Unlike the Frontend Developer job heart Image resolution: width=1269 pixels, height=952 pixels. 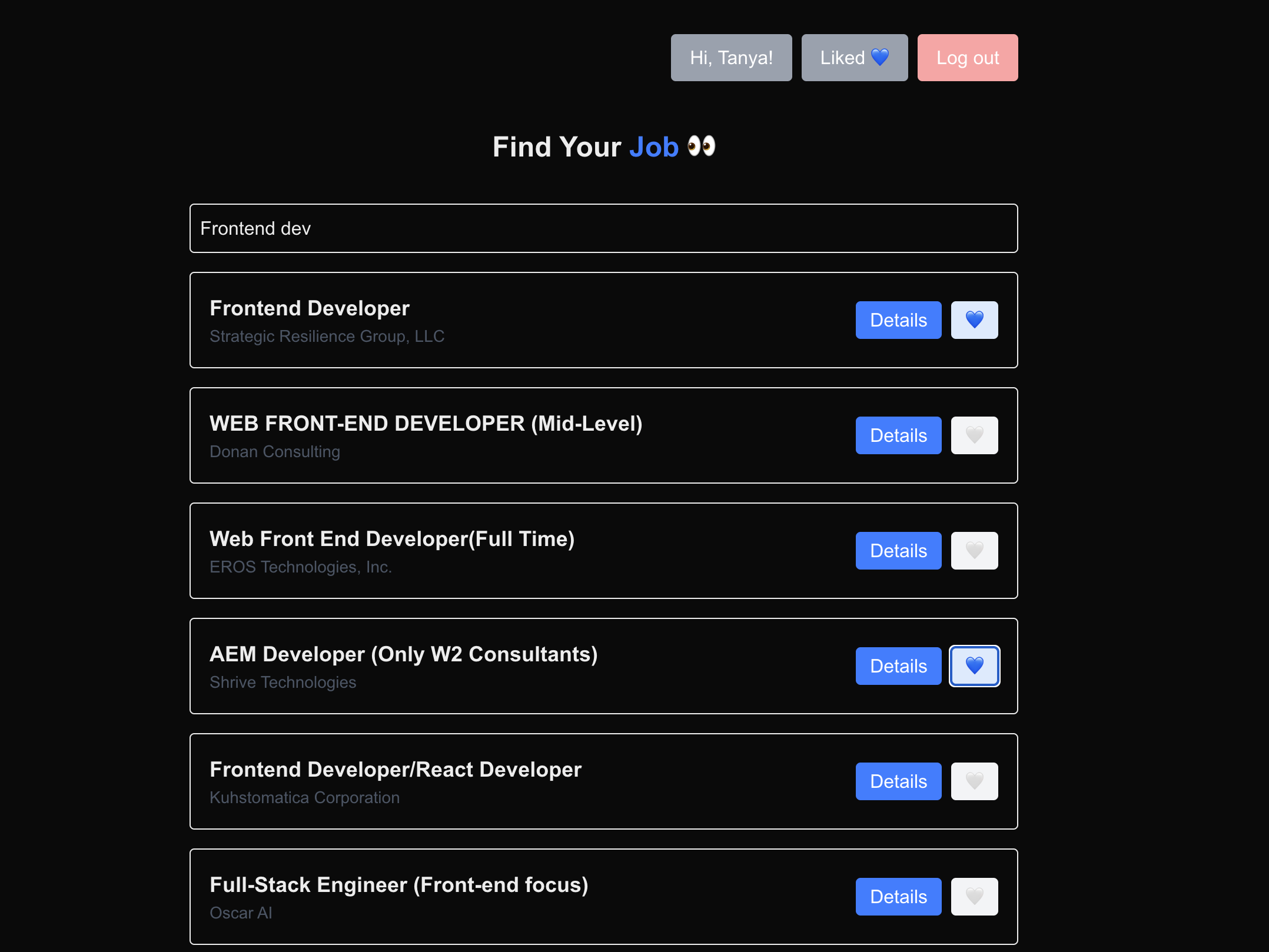click(x=974, y=320)
